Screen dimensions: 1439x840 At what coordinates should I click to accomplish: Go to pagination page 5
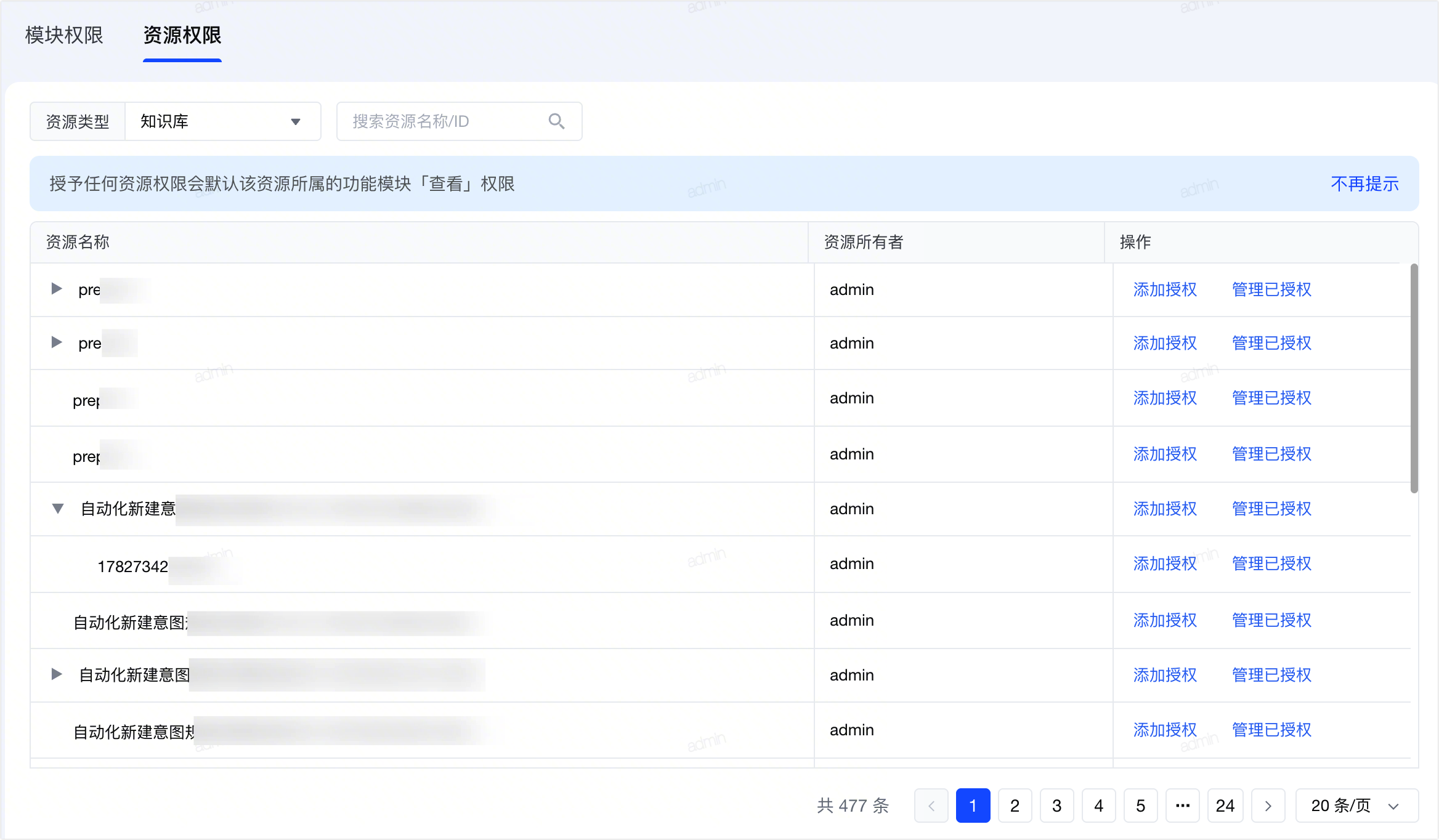point(1140,806)
